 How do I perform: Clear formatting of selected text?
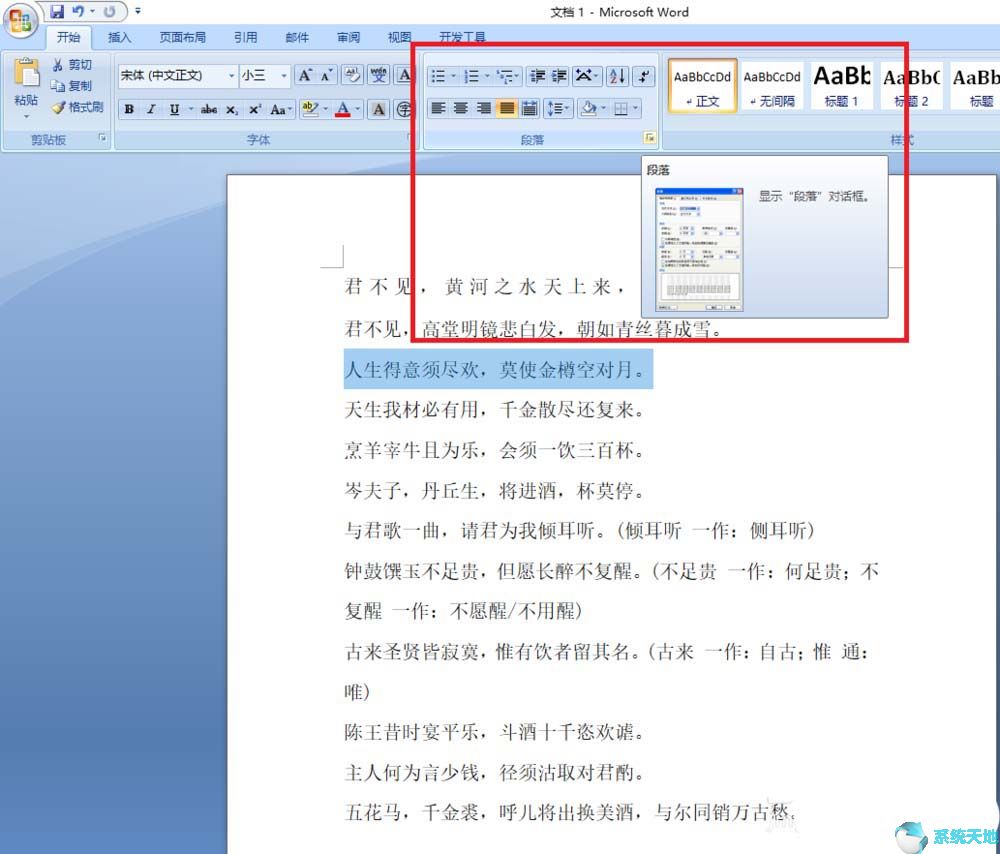coord(351,76)
